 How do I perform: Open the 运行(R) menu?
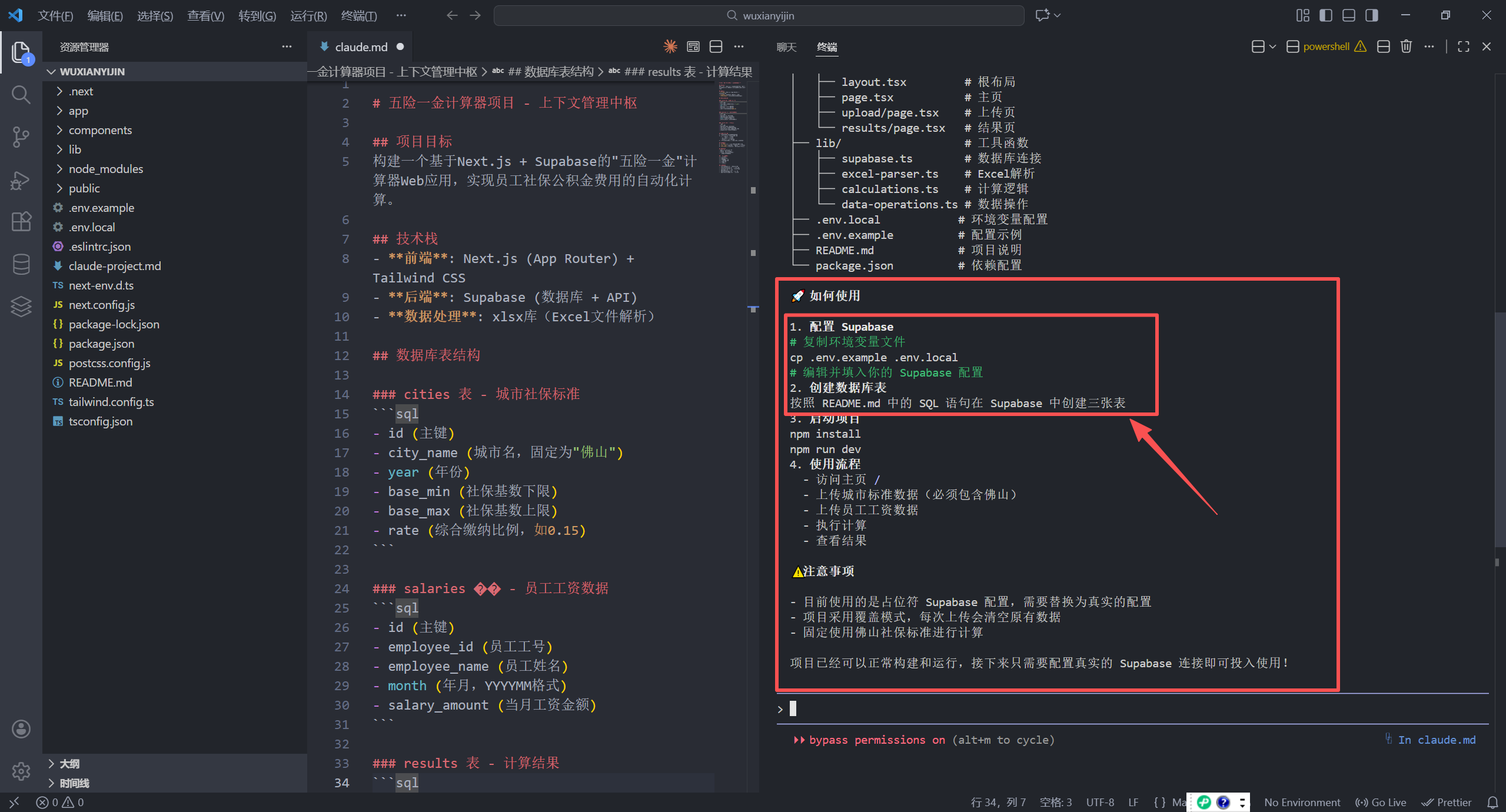308,15
